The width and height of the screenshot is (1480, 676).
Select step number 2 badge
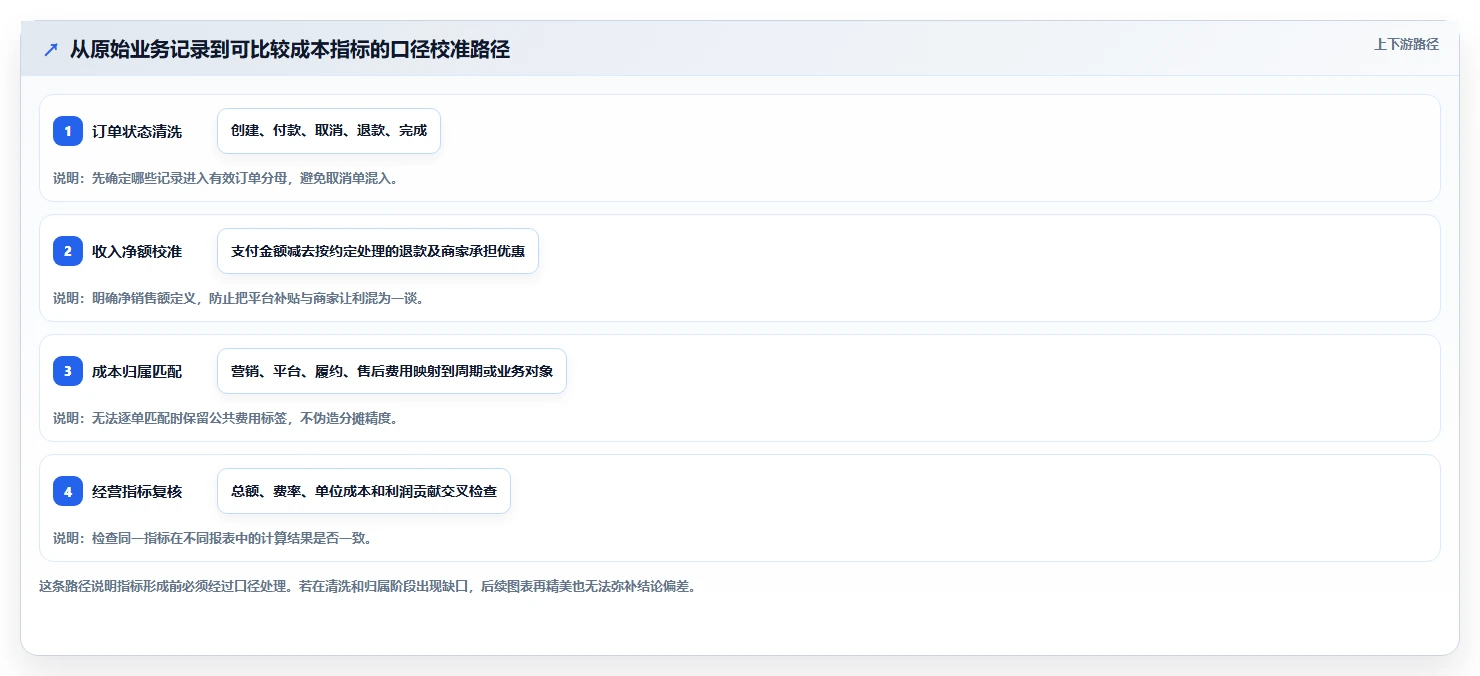click(68, 251)
